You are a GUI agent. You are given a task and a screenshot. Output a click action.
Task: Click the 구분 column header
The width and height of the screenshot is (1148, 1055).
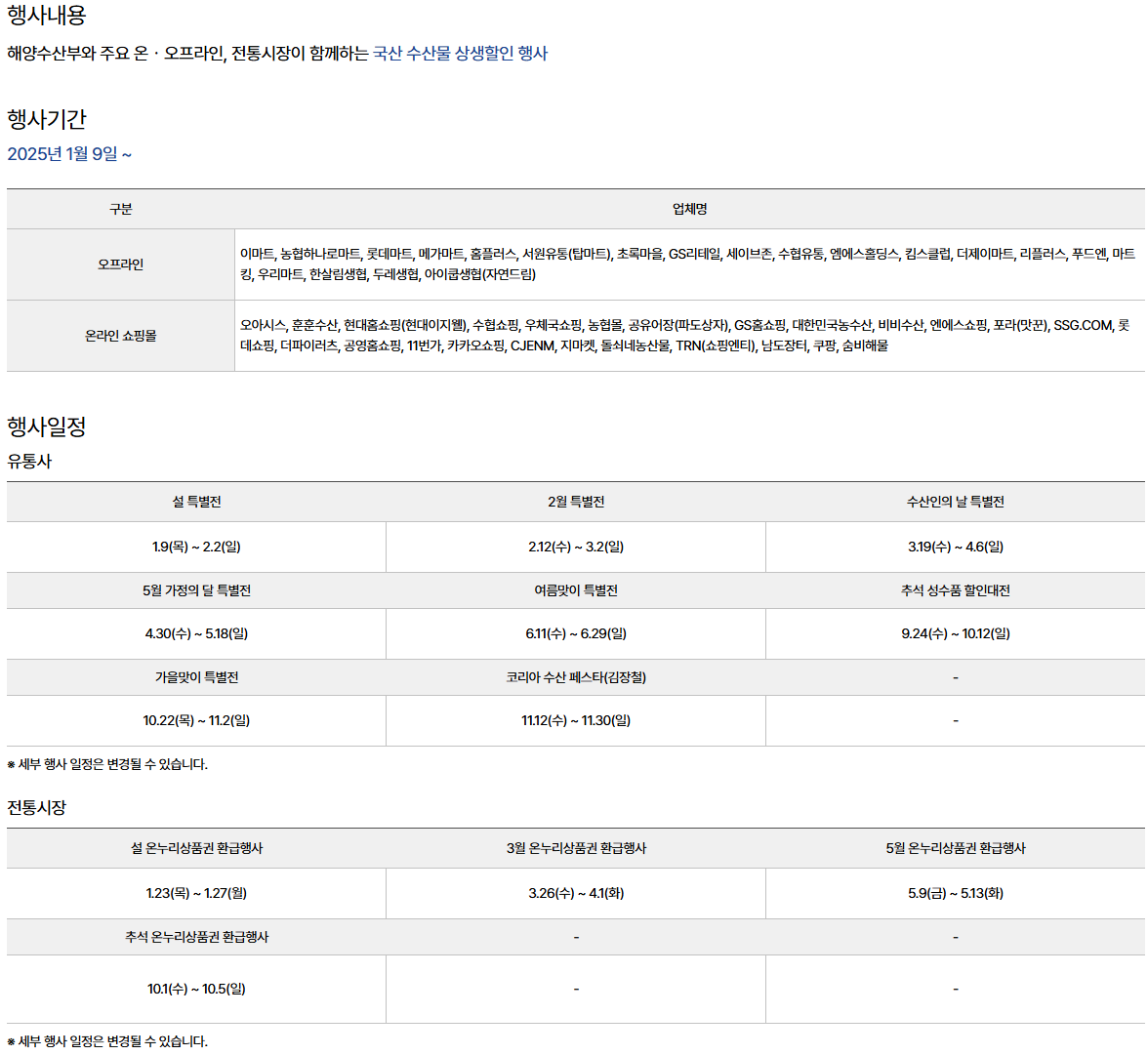121,210
